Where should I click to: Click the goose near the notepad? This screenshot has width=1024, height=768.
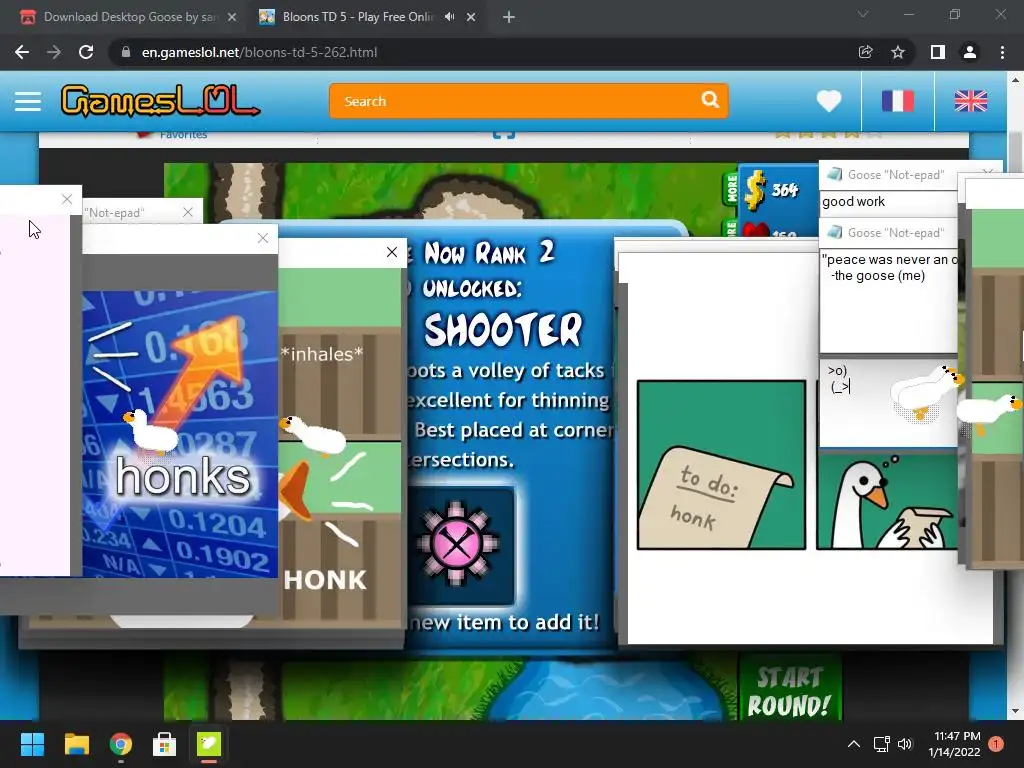(x=926, y=393)
